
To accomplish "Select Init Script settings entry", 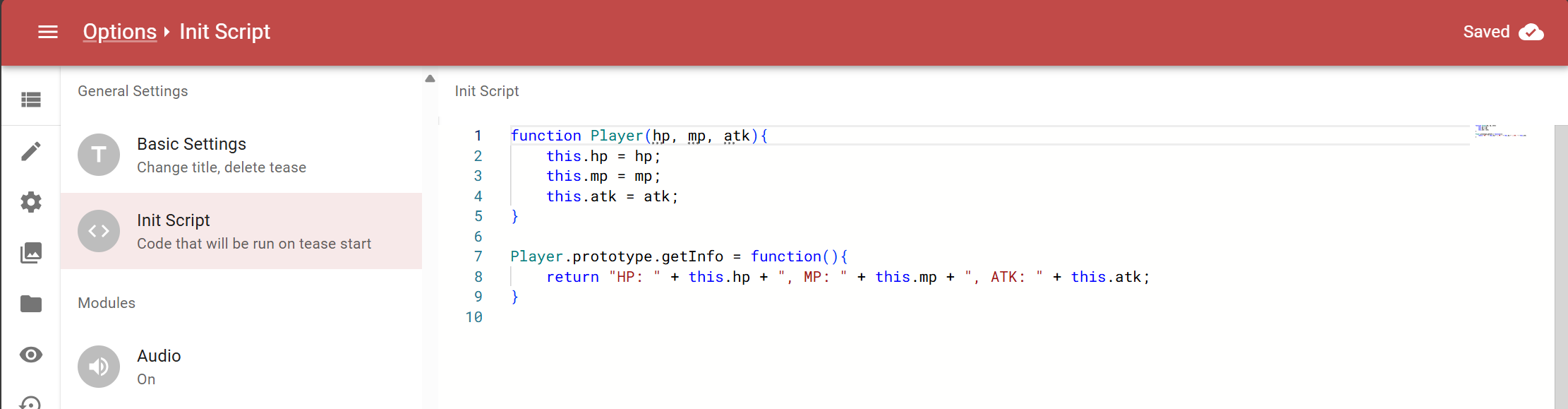I will click(x=254, y=231).
